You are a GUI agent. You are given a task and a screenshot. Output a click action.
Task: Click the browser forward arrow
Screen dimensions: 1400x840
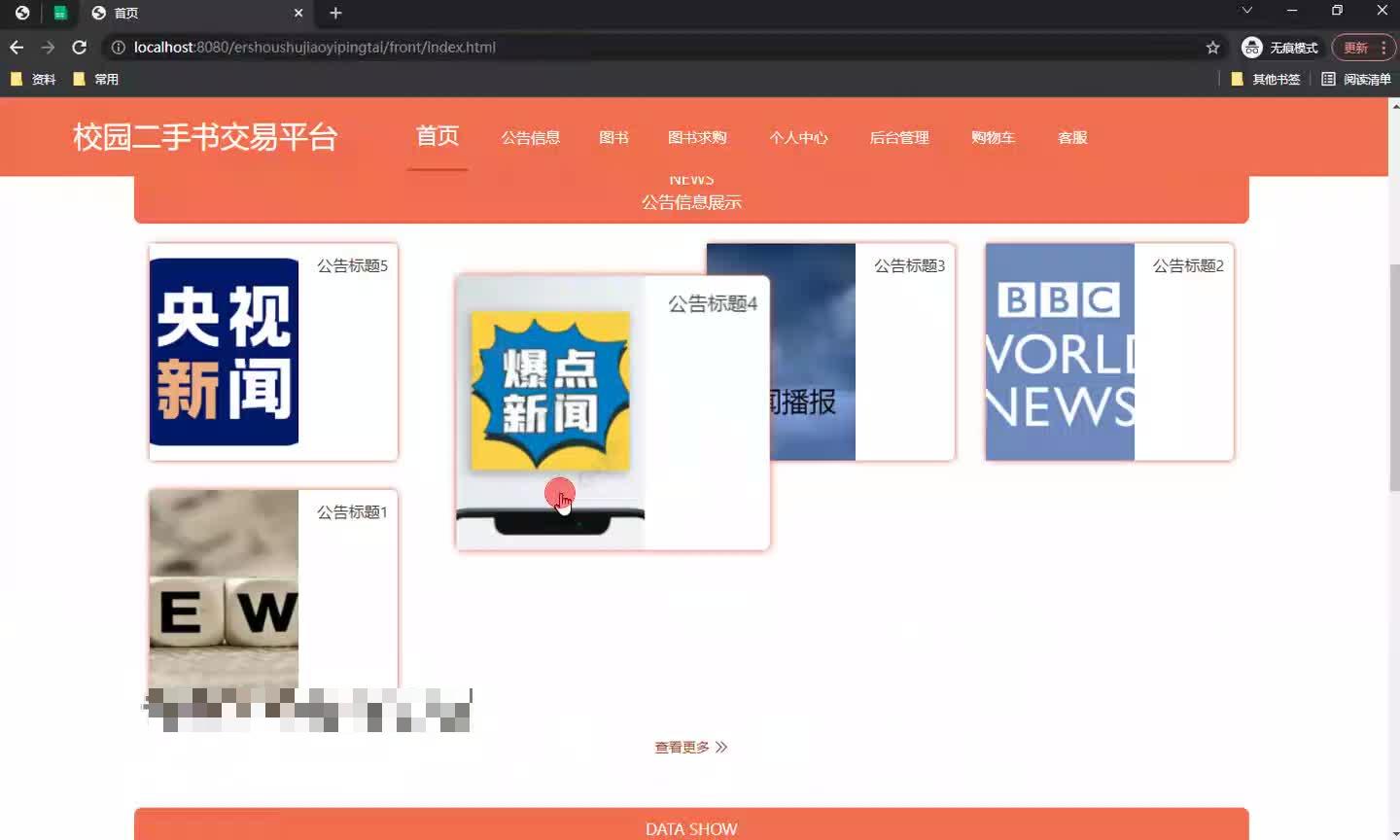click(x=48, y=47)
